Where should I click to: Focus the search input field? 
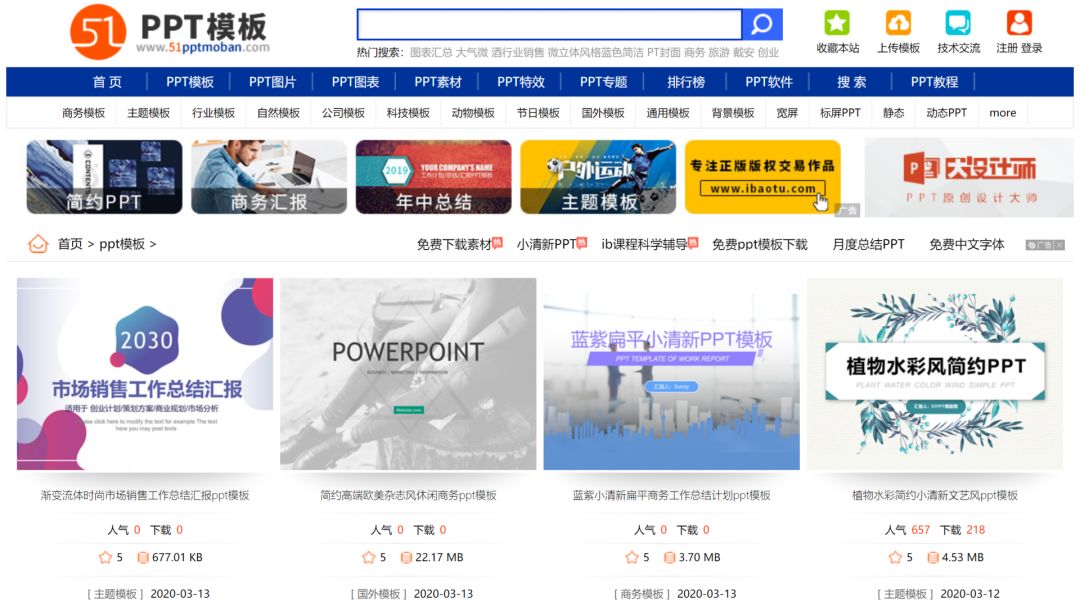tap(549, 25)
